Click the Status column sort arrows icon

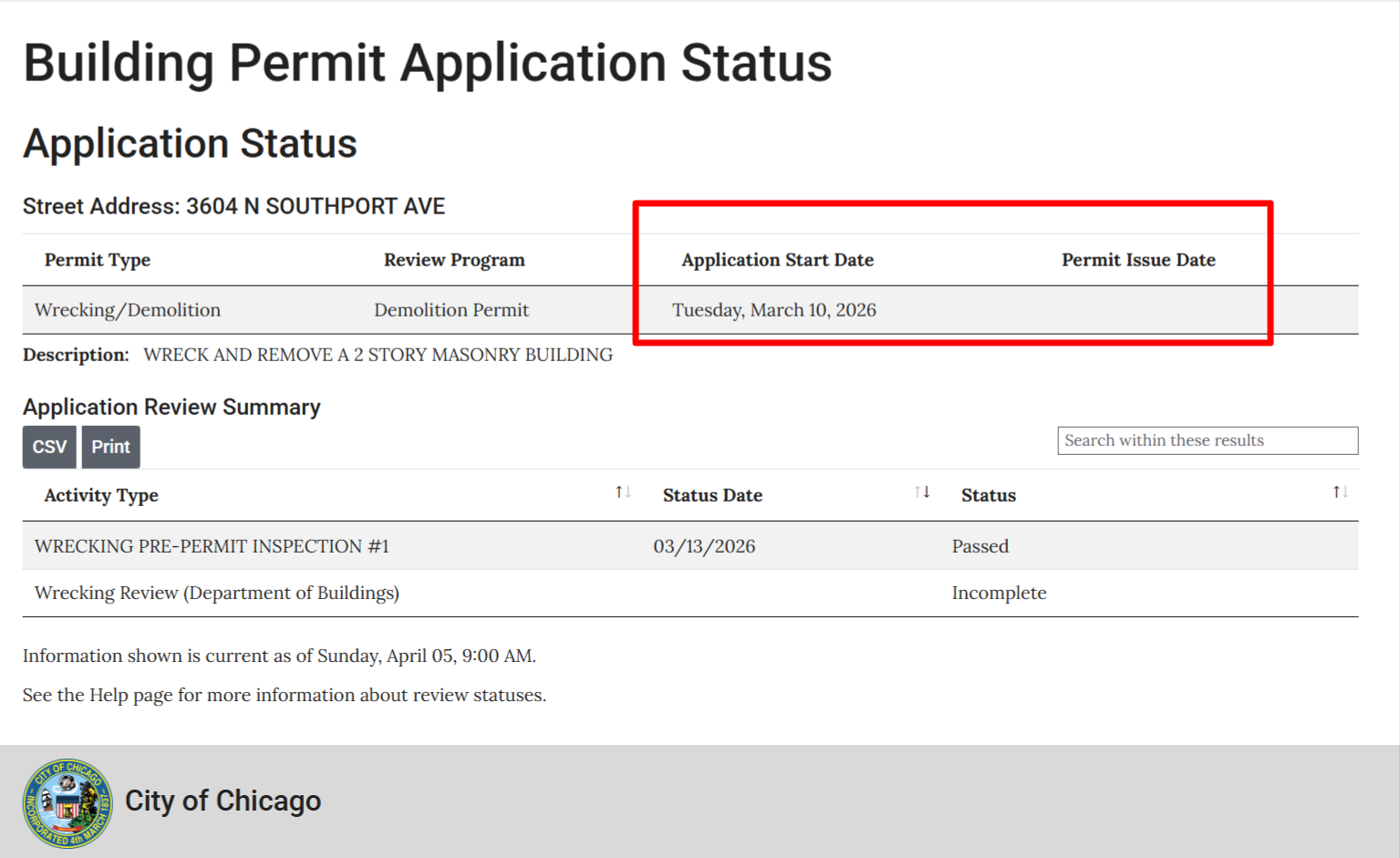(x=1340, y=492)
